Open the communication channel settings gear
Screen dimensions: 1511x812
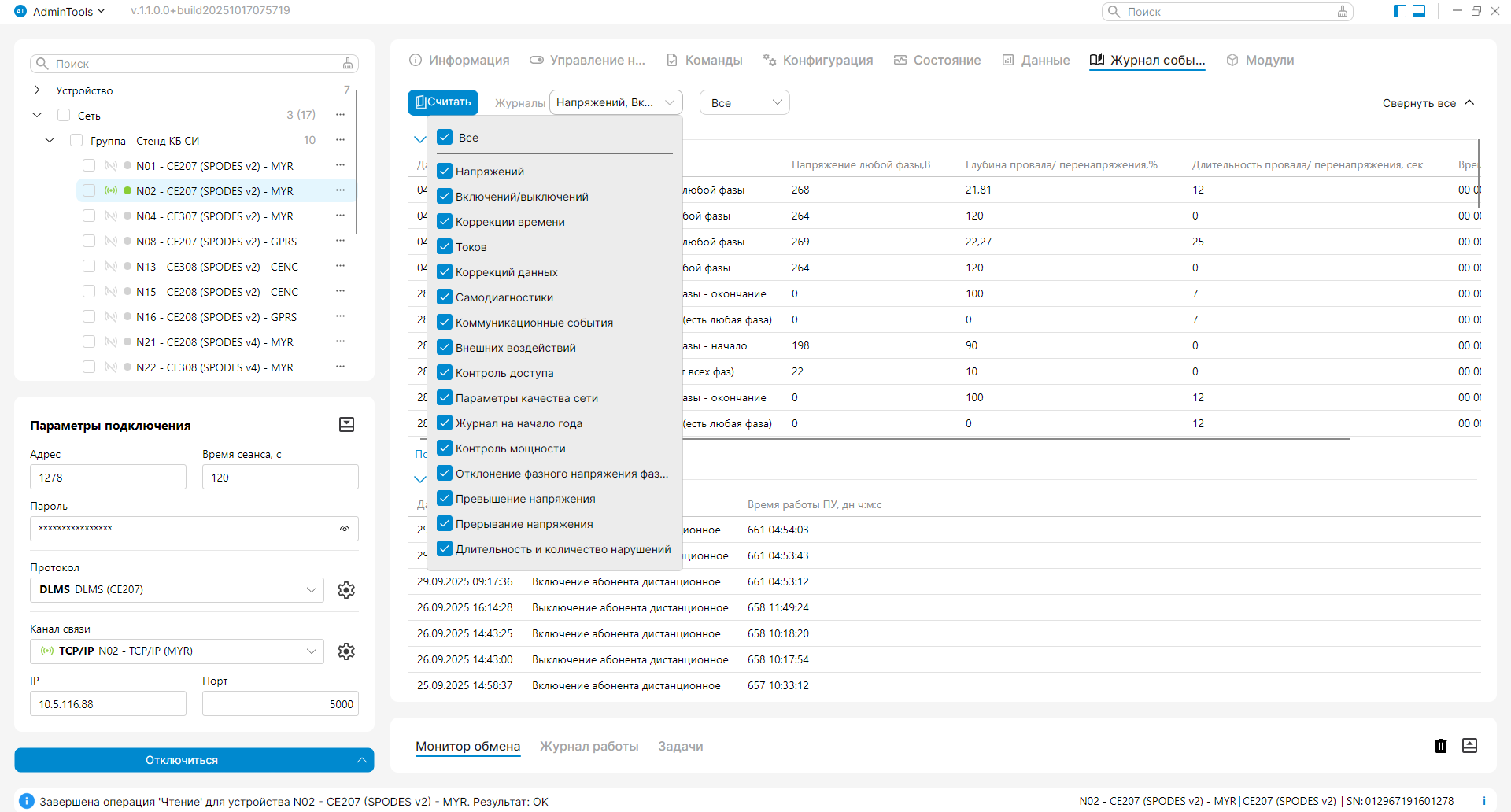pyautogui.click(x=346, y=651)
